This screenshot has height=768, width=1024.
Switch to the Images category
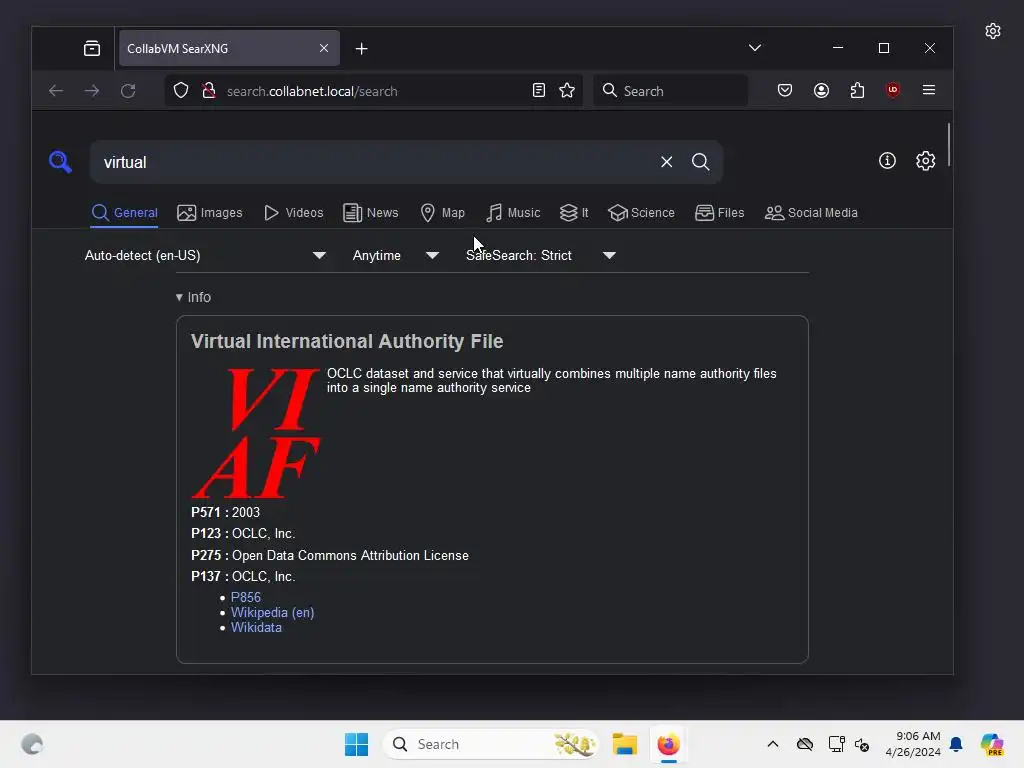pyautogui.click(x=210, y=213)
